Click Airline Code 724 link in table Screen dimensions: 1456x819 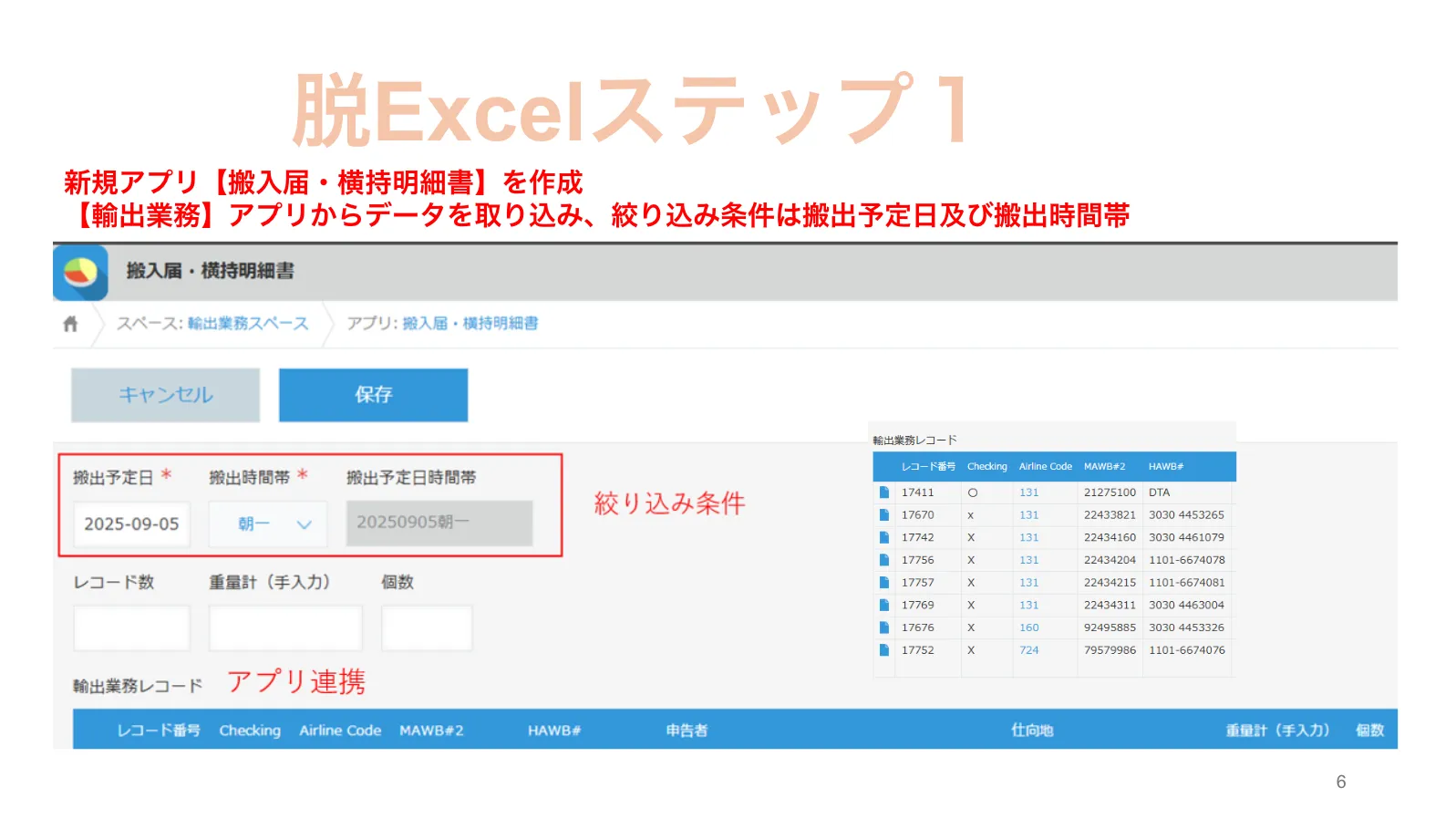[x=1028, y=650]
